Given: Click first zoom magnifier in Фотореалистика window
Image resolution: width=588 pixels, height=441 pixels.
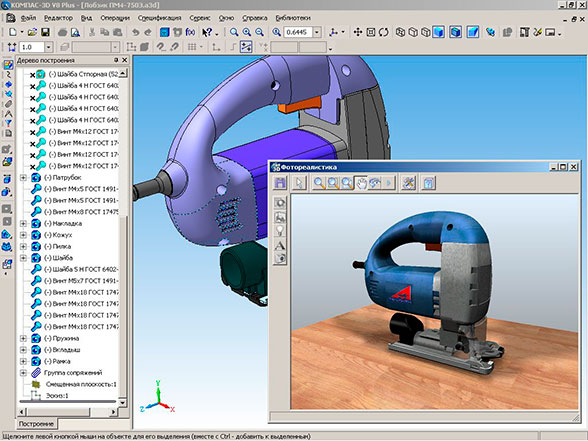Looking at the screenshot, I should [319, 183].
